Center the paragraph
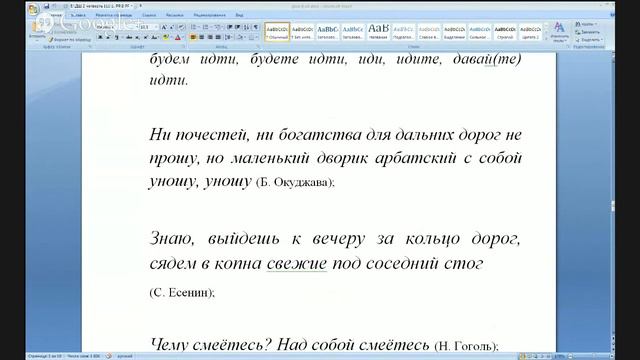The width and height of the screenshot is (640, 360). pyautogui.click(x=201, y=37)
